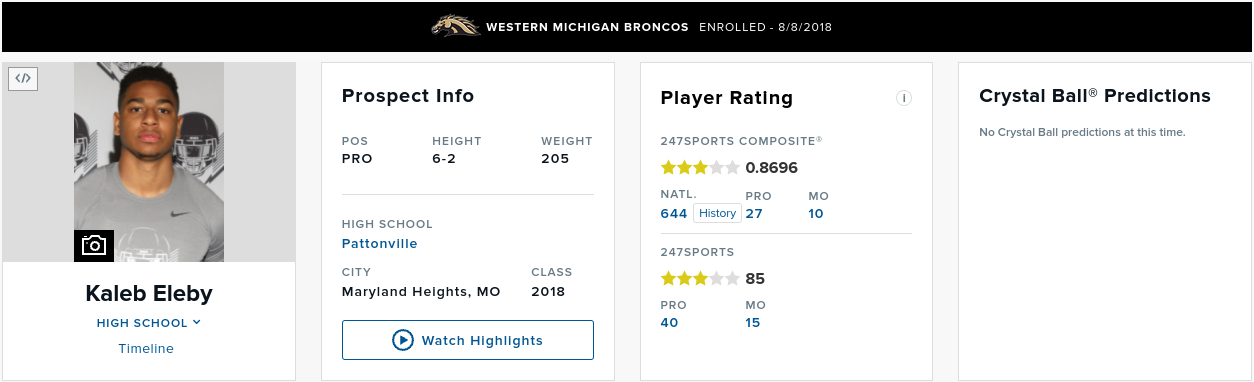Click Western Michigan Broncos team name
The width and height of the screenshot is (1254, 382).
(x=587, y=27)
